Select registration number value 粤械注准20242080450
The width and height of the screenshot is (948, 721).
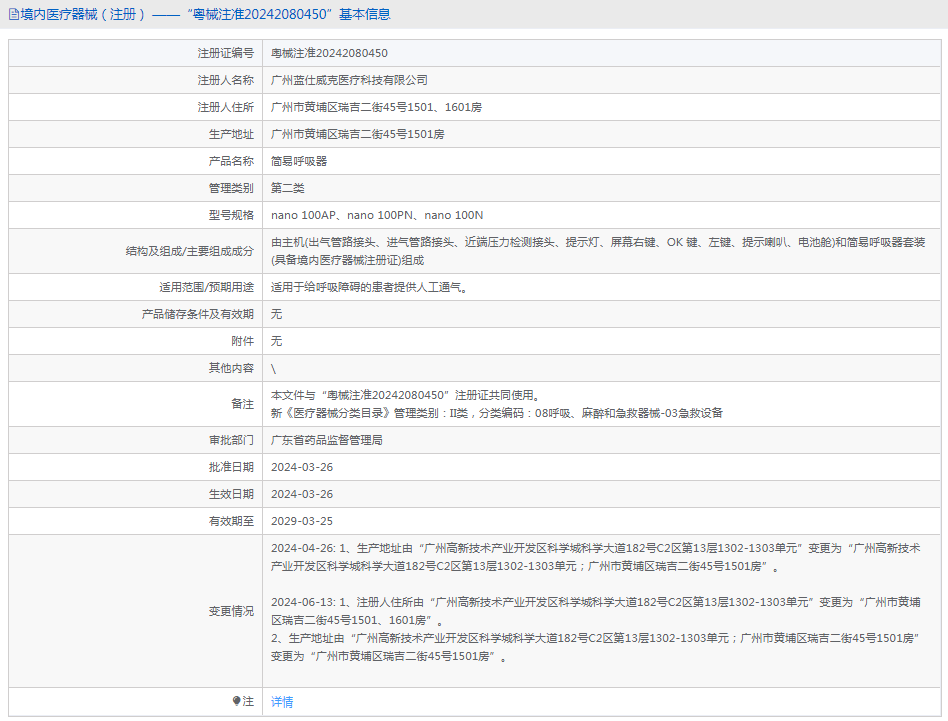330,53
